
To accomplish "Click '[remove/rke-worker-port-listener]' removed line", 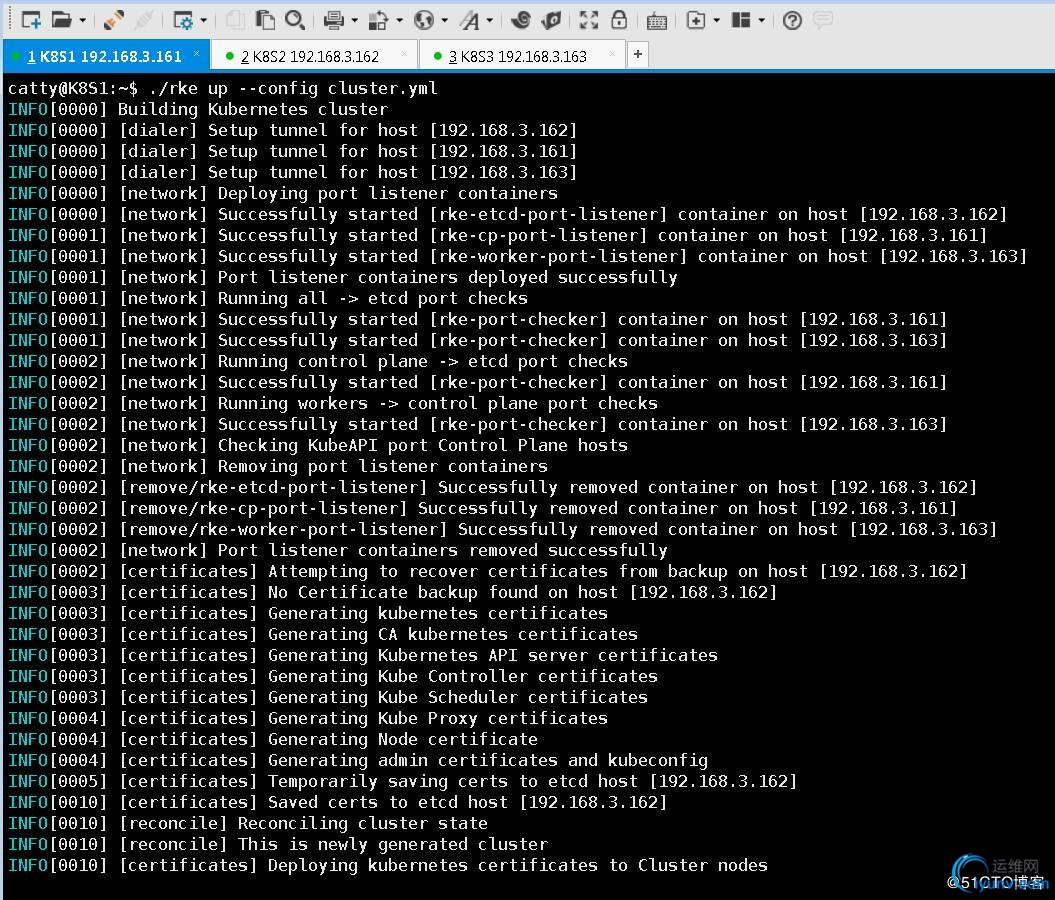I will pyautogui.click(x=503, y=529).
